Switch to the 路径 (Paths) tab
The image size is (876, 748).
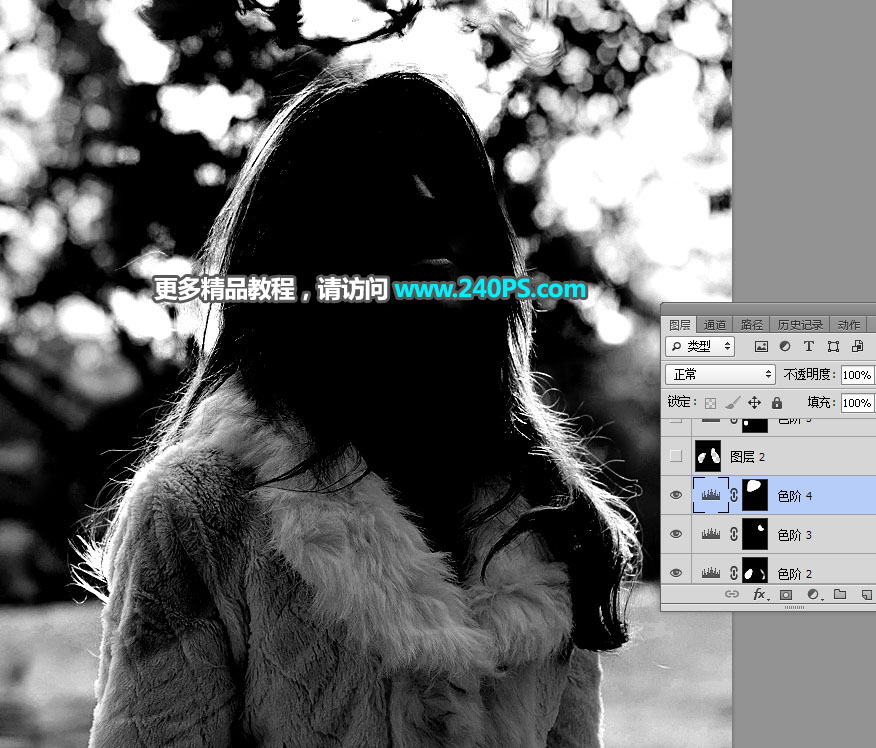(x=751, y=325)
